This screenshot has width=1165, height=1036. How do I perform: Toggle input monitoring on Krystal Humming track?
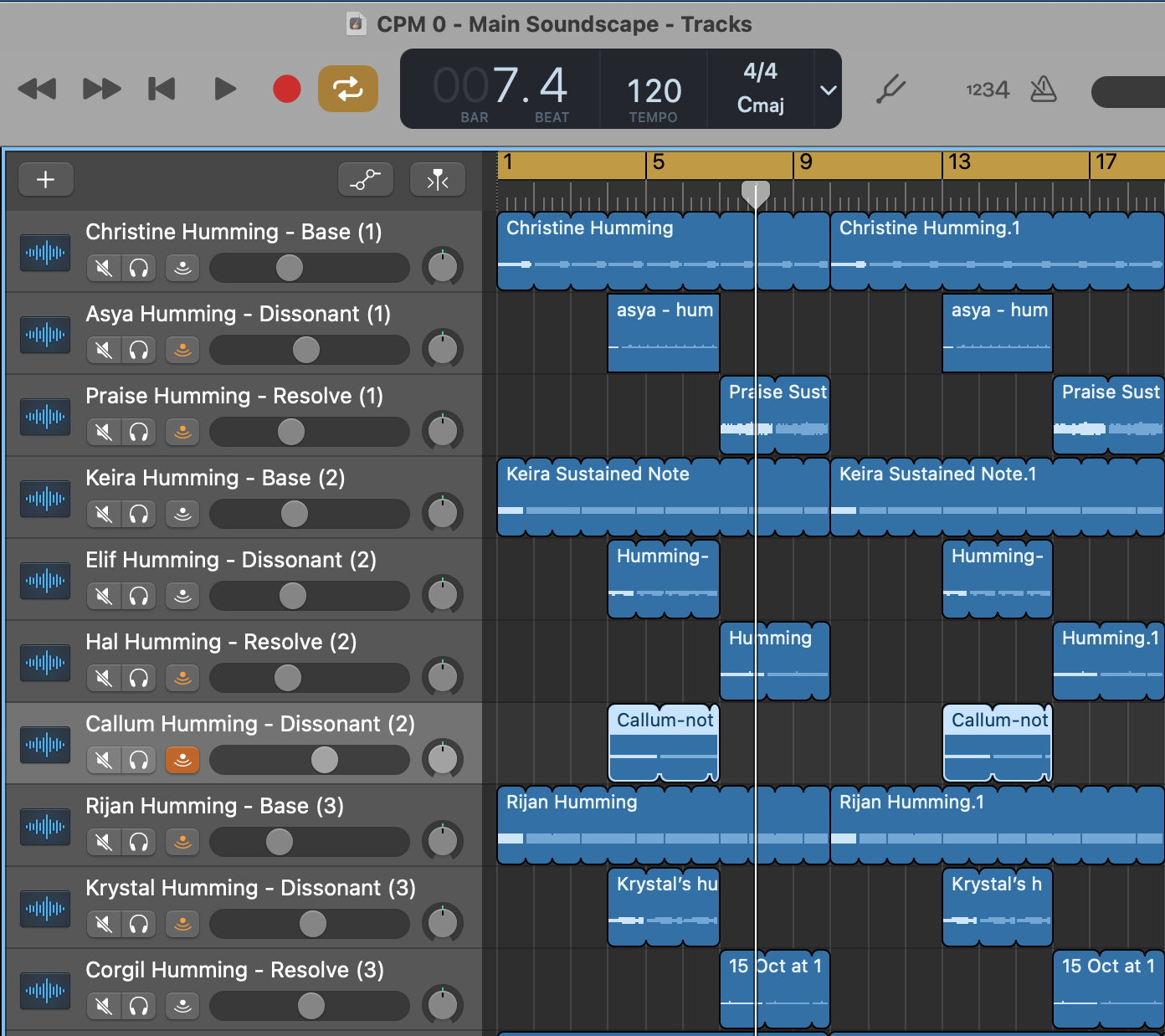pos(182,924)
